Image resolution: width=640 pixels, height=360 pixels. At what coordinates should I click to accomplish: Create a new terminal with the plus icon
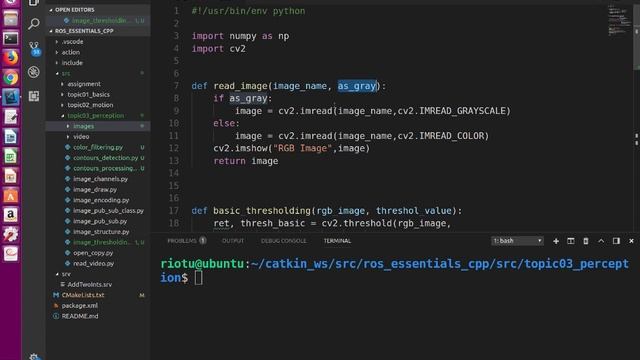(x=556, y=241)
